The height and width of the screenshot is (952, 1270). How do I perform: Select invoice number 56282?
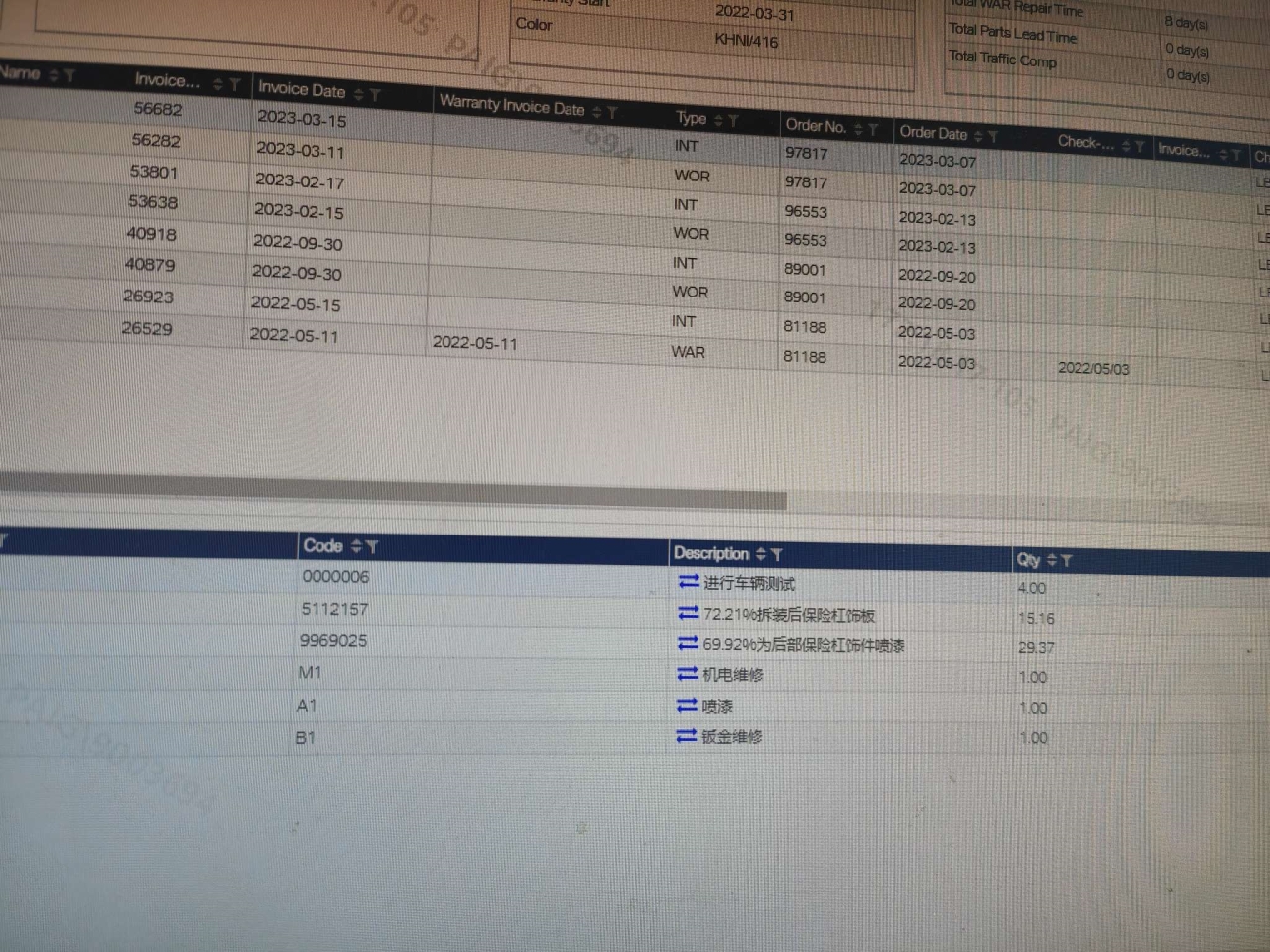tap(156, 140)
